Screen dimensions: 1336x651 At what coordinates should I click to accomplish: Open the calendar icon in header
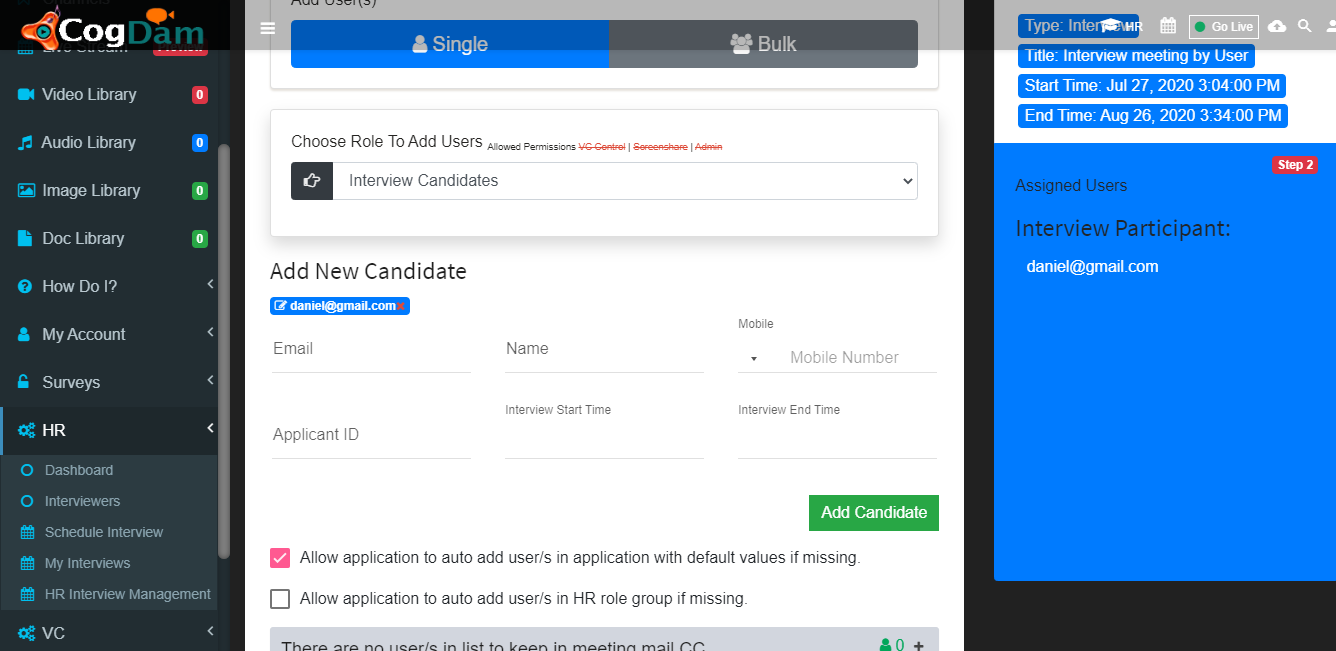(1168, 26)
